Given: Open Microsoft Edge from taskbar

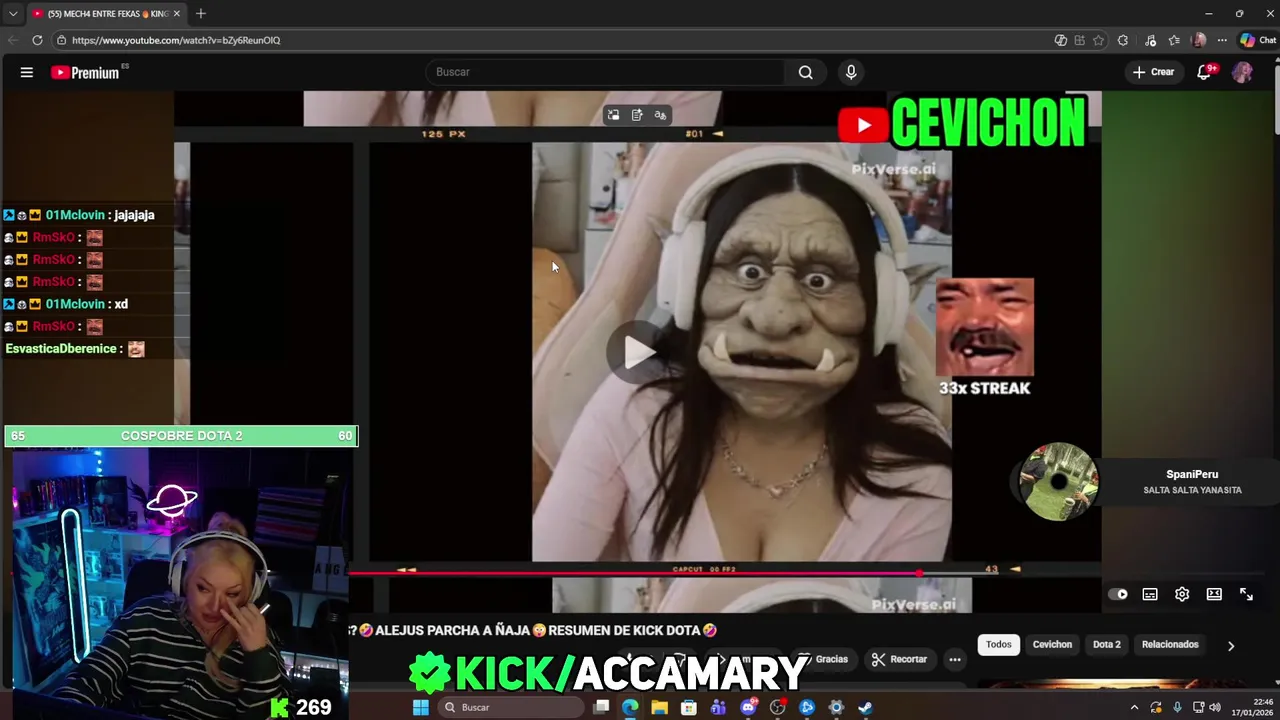Looking at the screenshot, I should click(x=630, y=707).
